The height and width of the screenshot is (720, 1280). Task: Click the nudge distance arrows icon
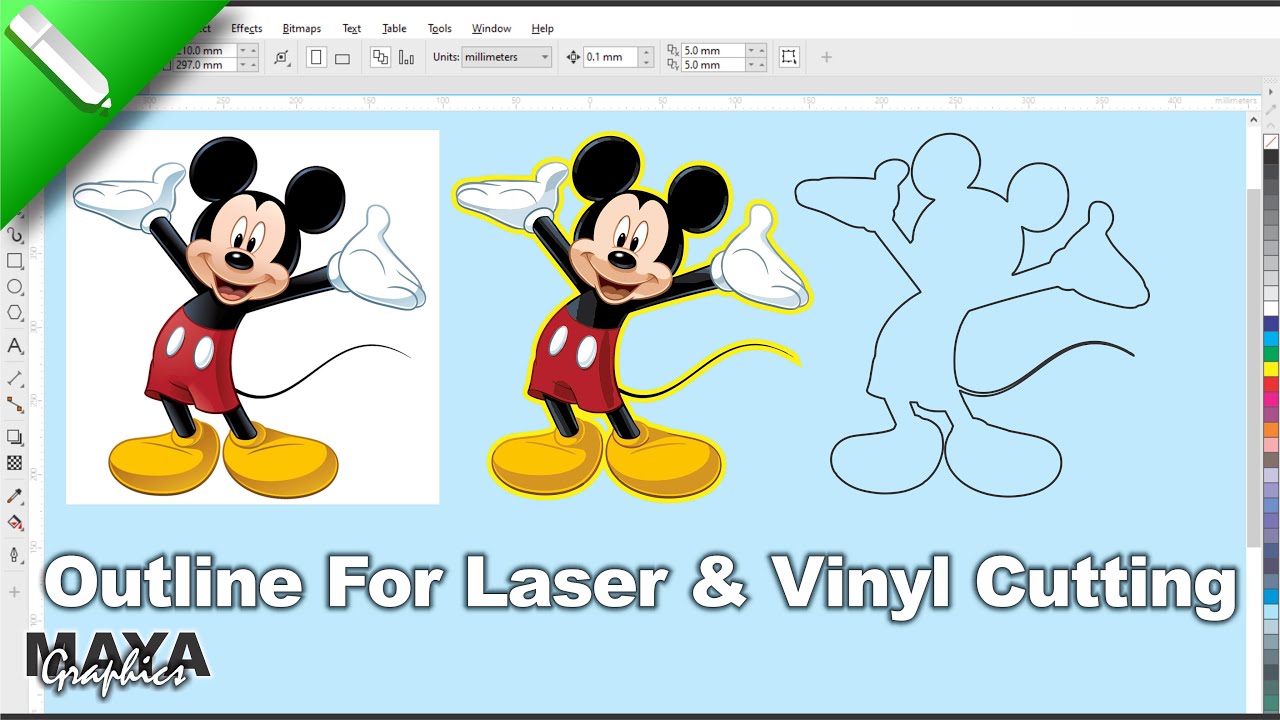[x=573, y=57]
